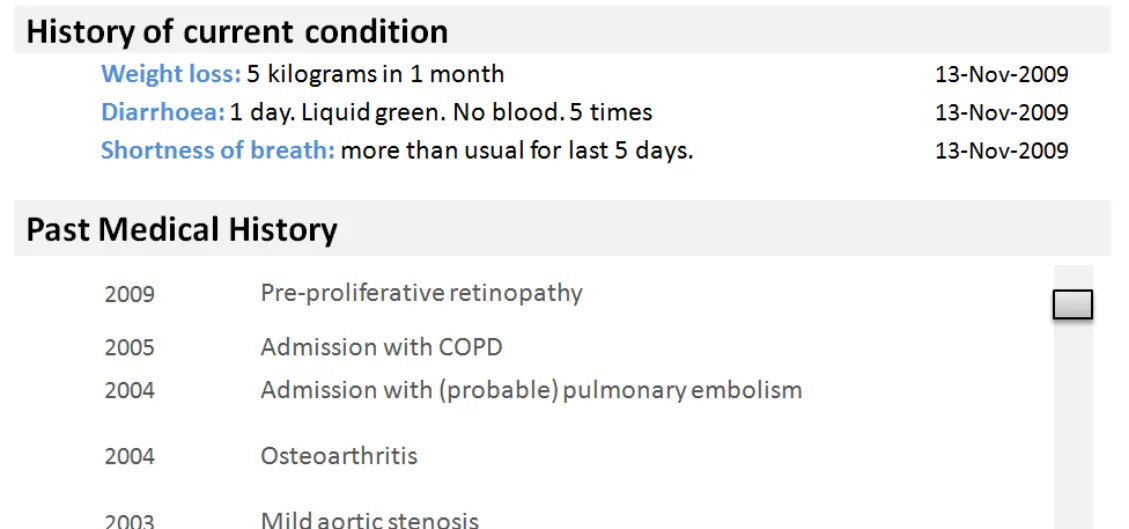Click the year 2005 beside COPD admission

pos(130,348)
